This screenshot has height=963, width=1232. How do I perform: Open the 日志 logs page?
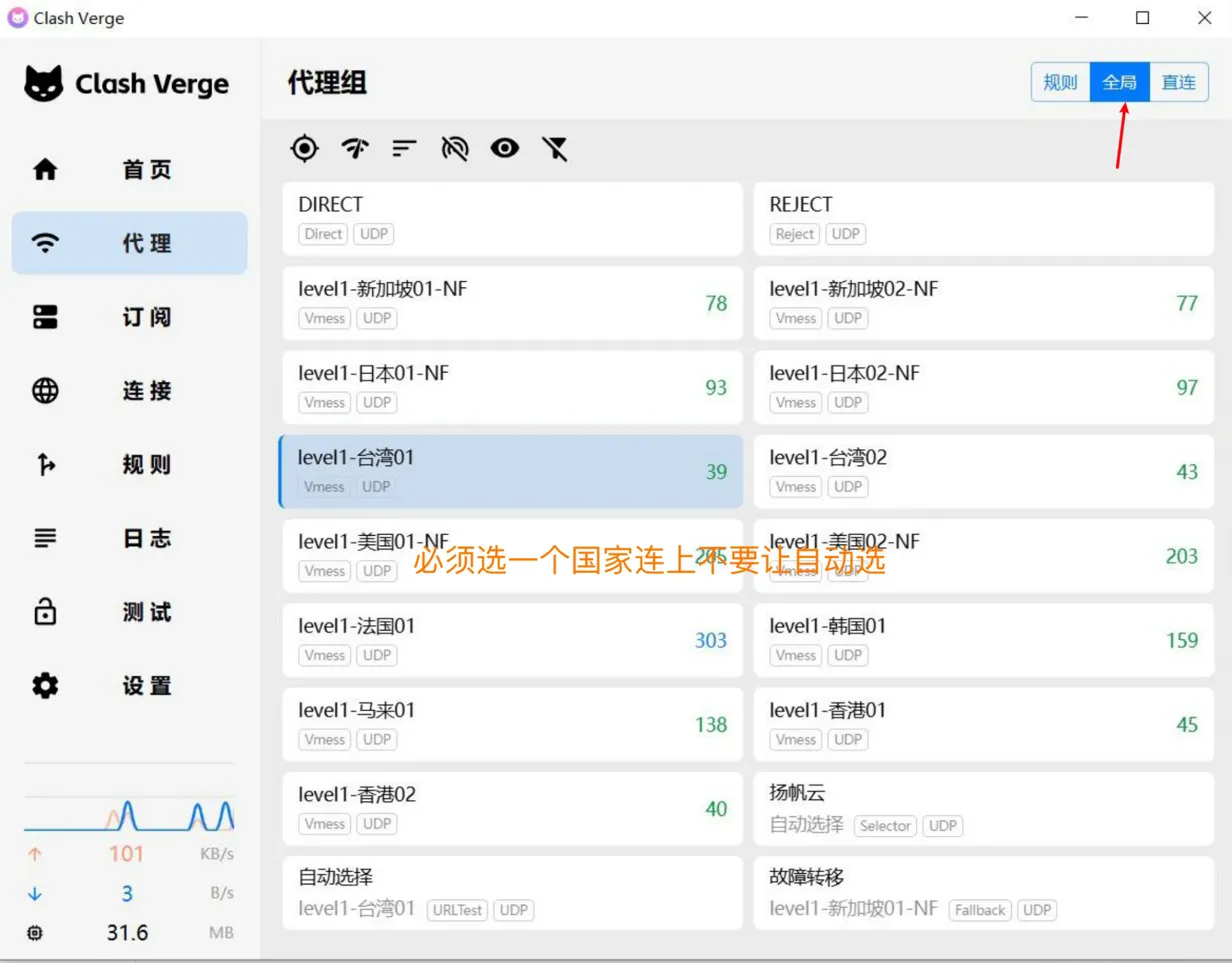(x=129, y=539)
